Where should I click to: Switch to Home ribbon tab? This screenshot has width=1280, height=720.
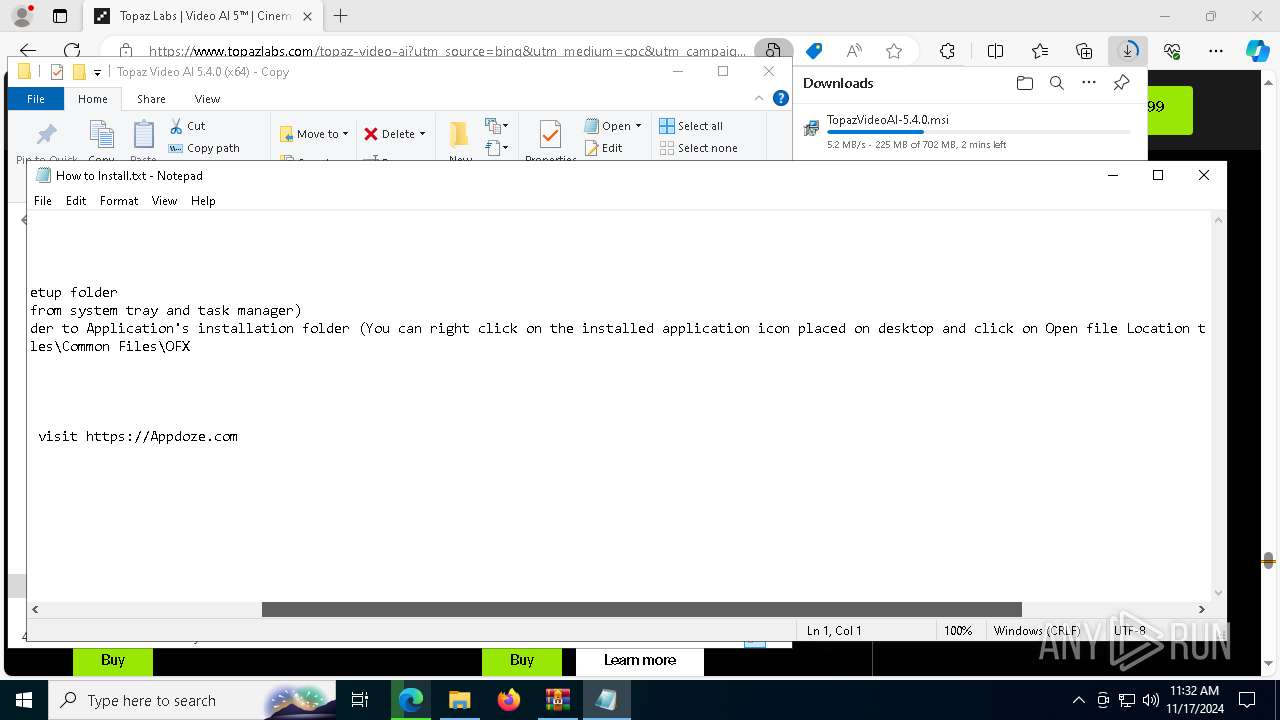93,99
